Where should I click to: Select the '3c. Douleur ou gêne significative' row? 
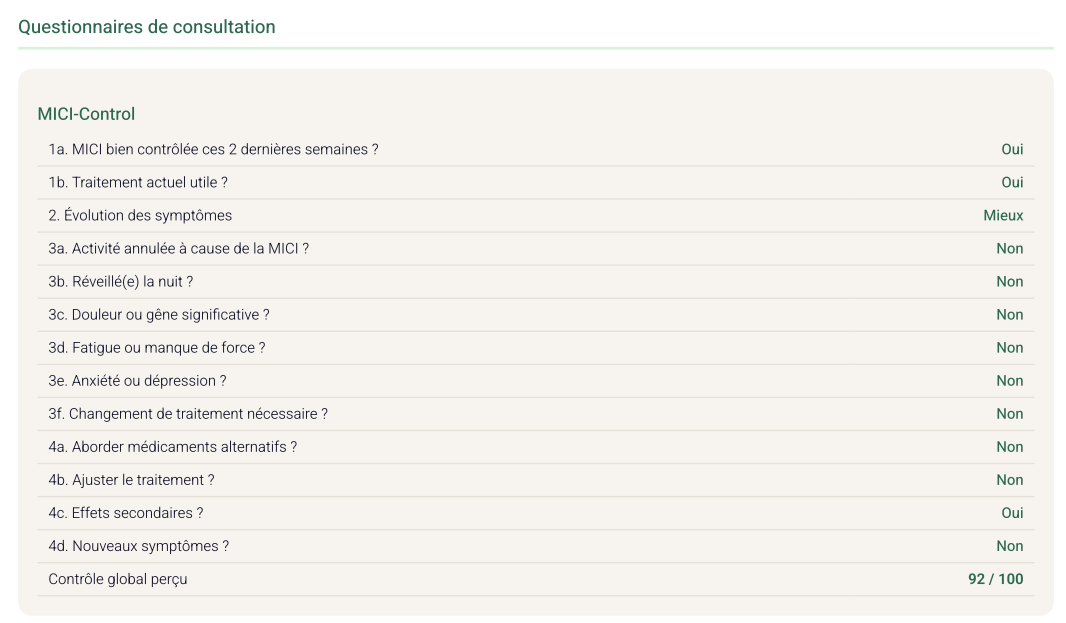click(x=536, y=315)
